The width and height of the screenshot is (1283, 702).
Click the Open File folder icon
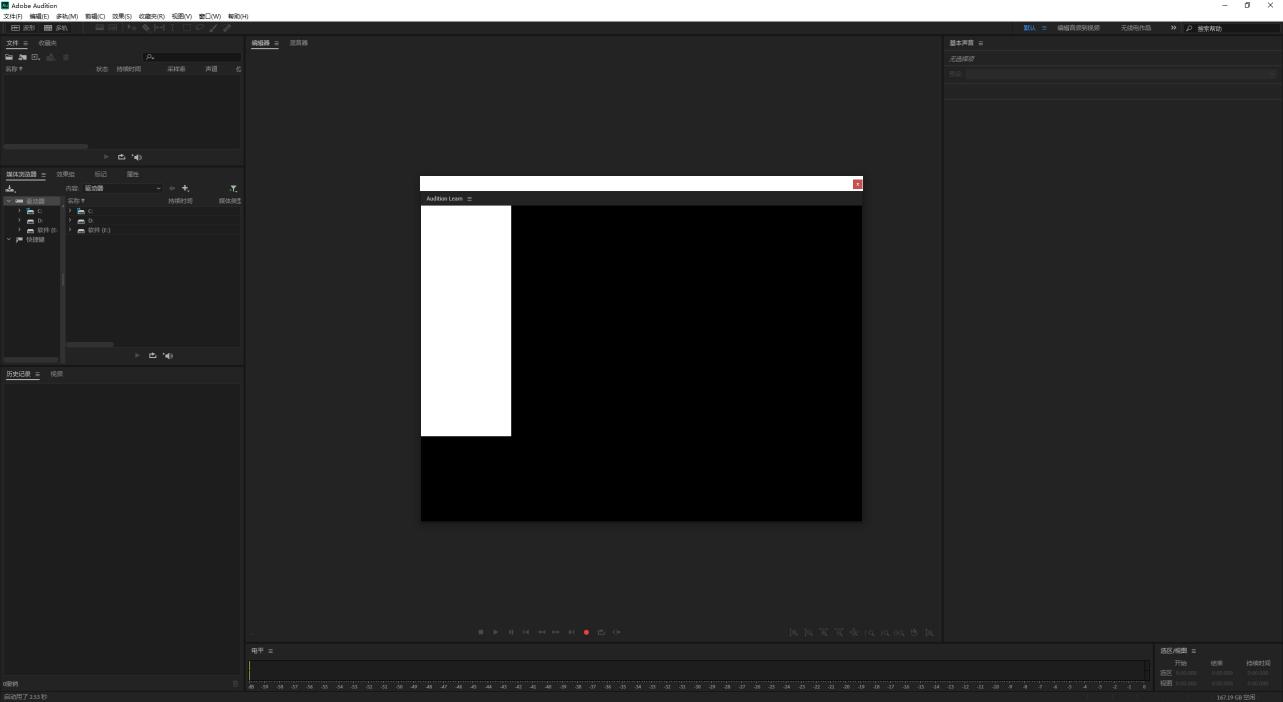pos(10,57)
